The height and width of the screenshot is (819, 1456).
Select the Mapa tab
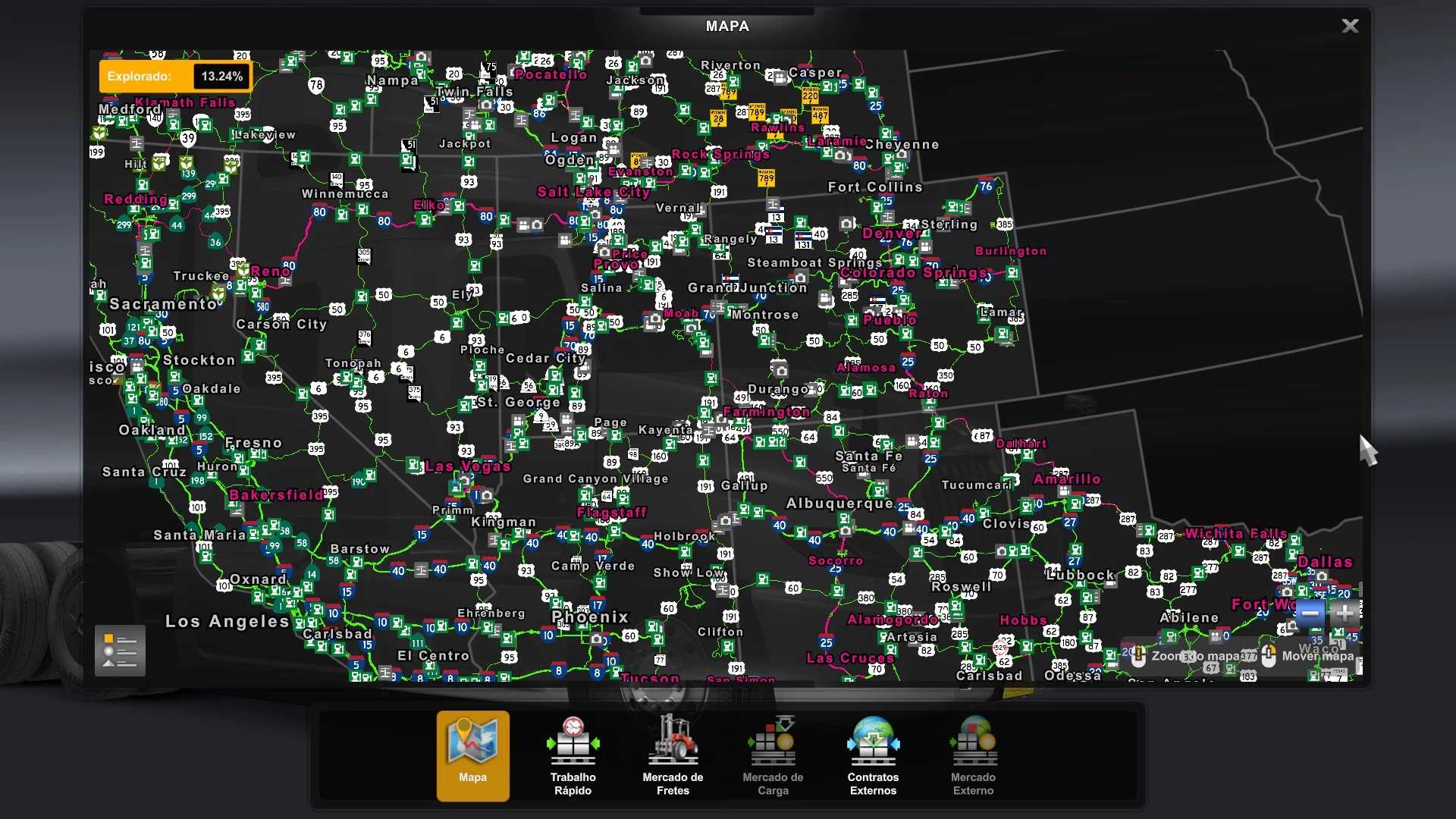point(472,755)
